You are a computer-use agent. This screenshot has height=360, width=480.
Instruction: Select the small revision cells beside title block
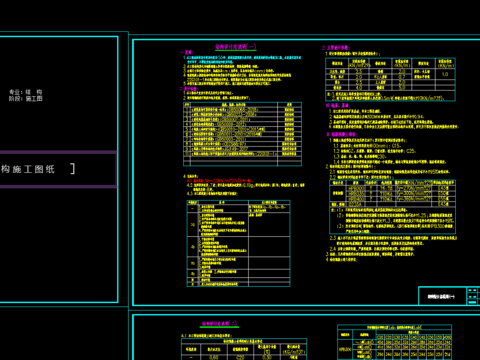click(x=472, y=296)
